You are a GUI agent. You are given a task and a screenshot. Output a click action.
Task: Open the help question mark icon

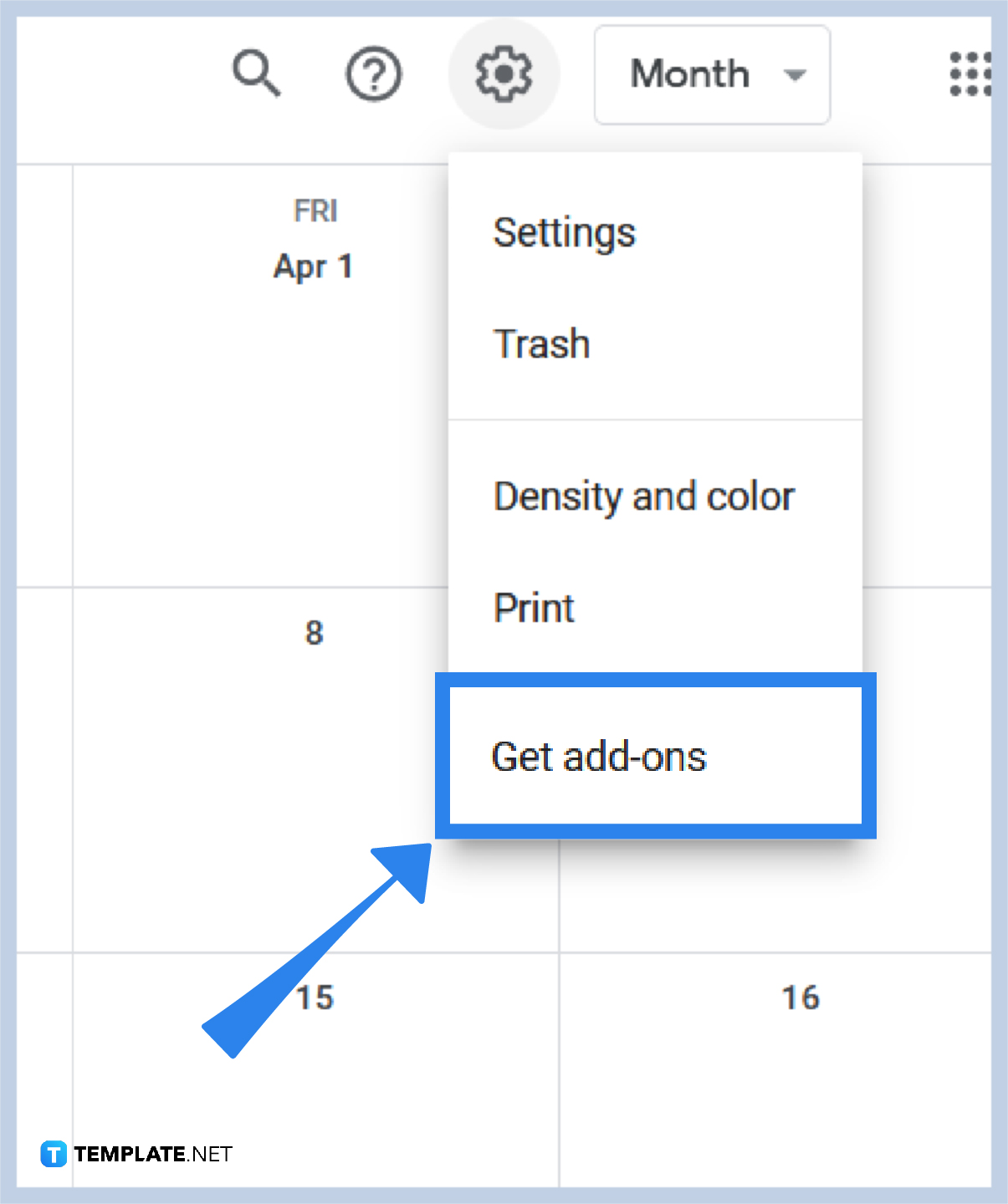[x=374, y=74]
